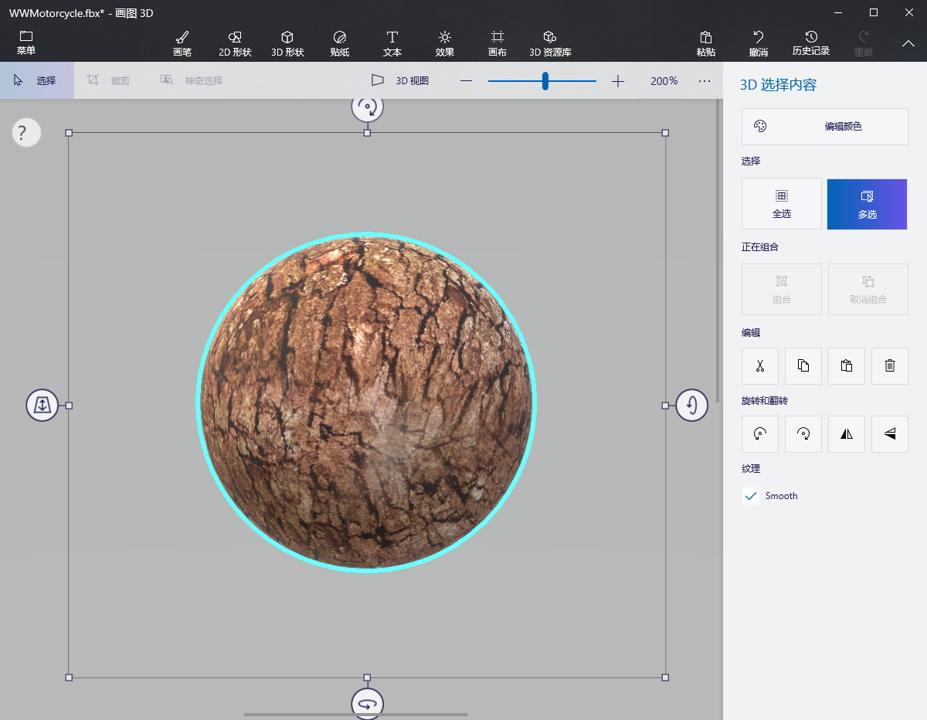Click the scissors cut icon in 编辑 section
Viewport: 927px width, 720px height.
(x=759, y=365)
